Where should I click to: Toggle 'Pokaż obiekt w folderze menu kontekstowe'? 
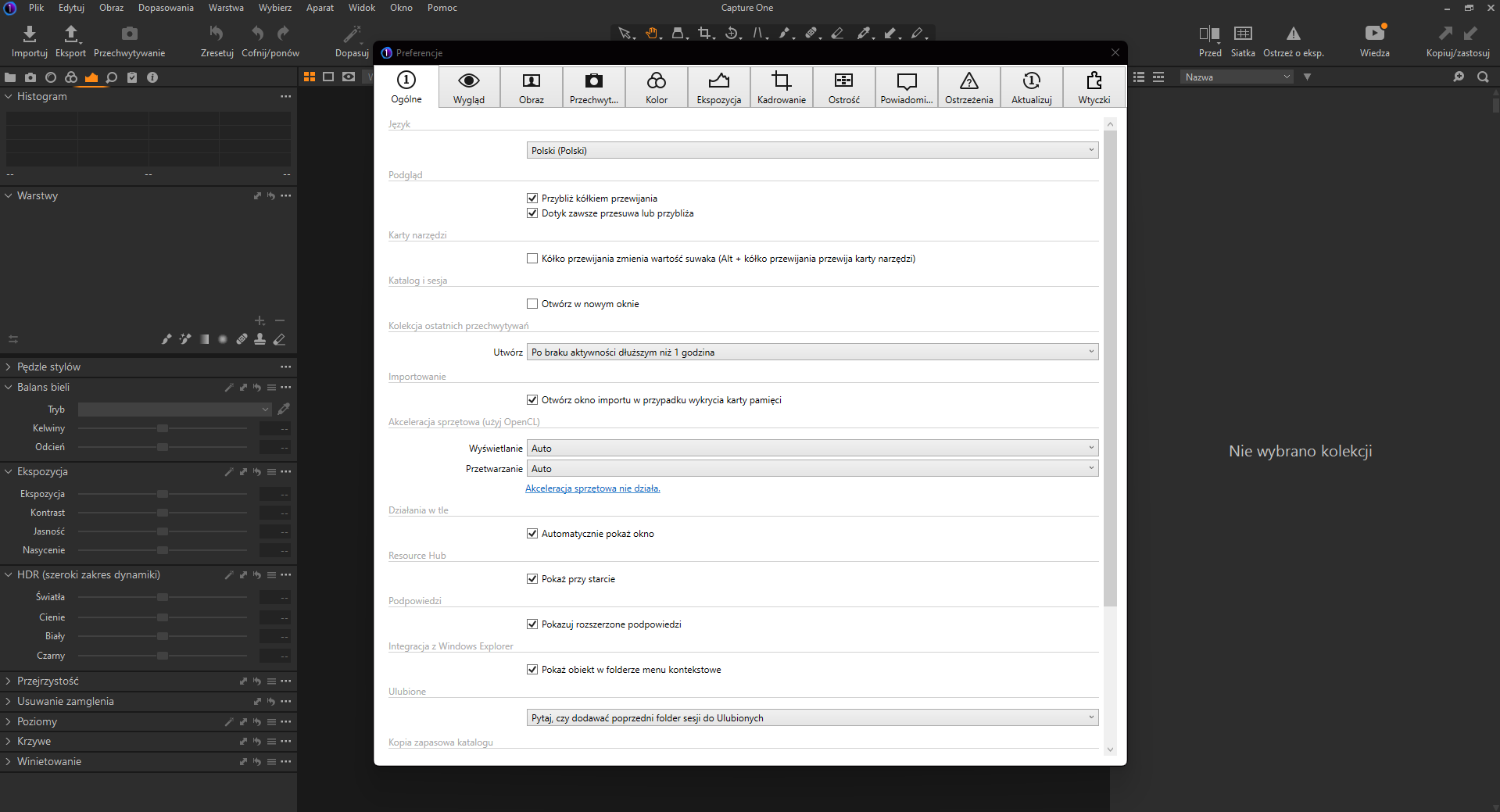pos(532,670)
